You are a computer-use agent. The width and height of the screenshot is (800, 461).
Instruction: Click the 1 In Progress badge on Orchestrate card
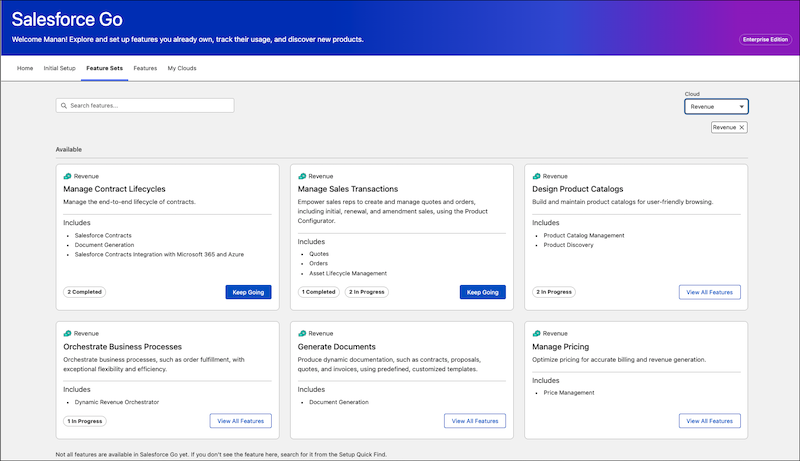pyautogui.click(x=85, y=421)
